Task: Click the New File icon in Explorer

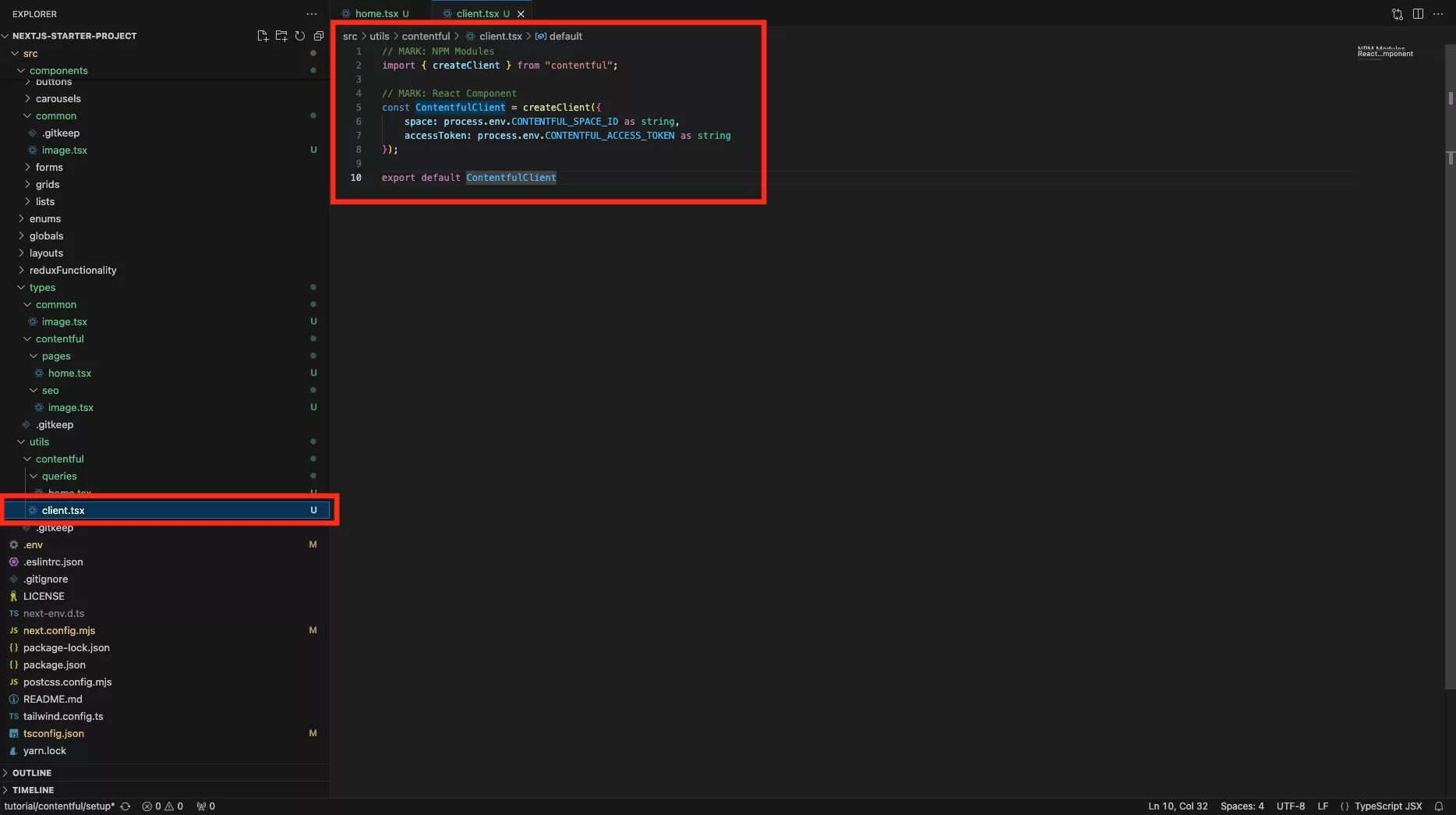Action: [x=263, y=36]
